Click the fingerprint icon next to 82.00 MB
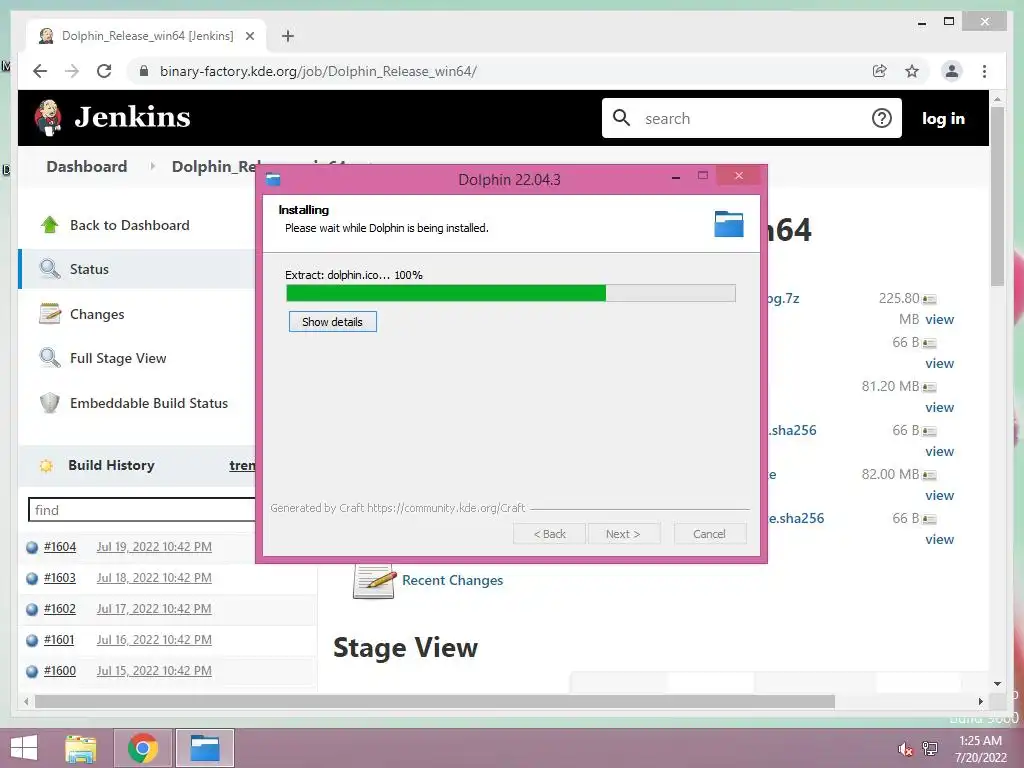This screenshot has height=768, width=1024. coord(929,475)
